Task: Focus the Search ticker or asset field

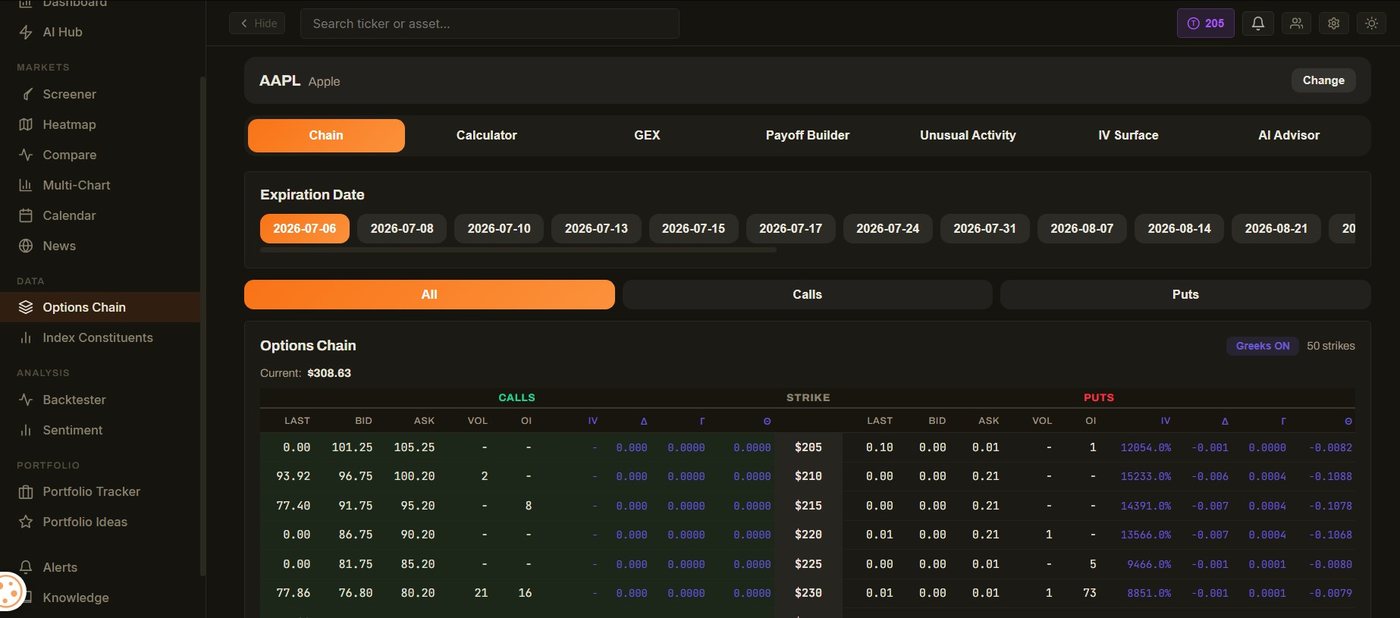Action: (490, 23)
